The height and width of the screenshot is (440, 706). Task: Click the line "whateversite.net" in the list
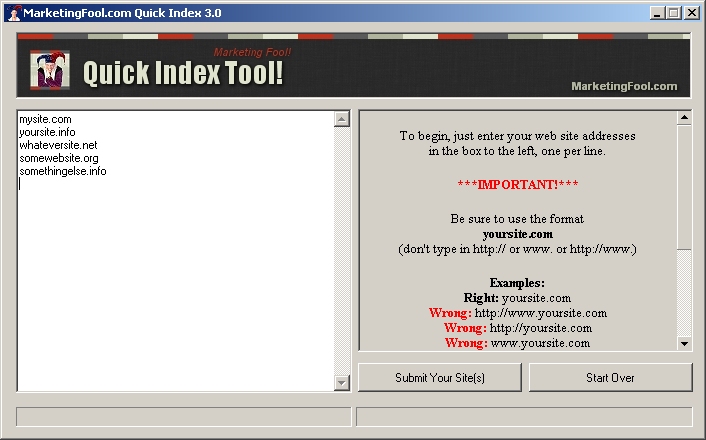(x=58, y=145)
